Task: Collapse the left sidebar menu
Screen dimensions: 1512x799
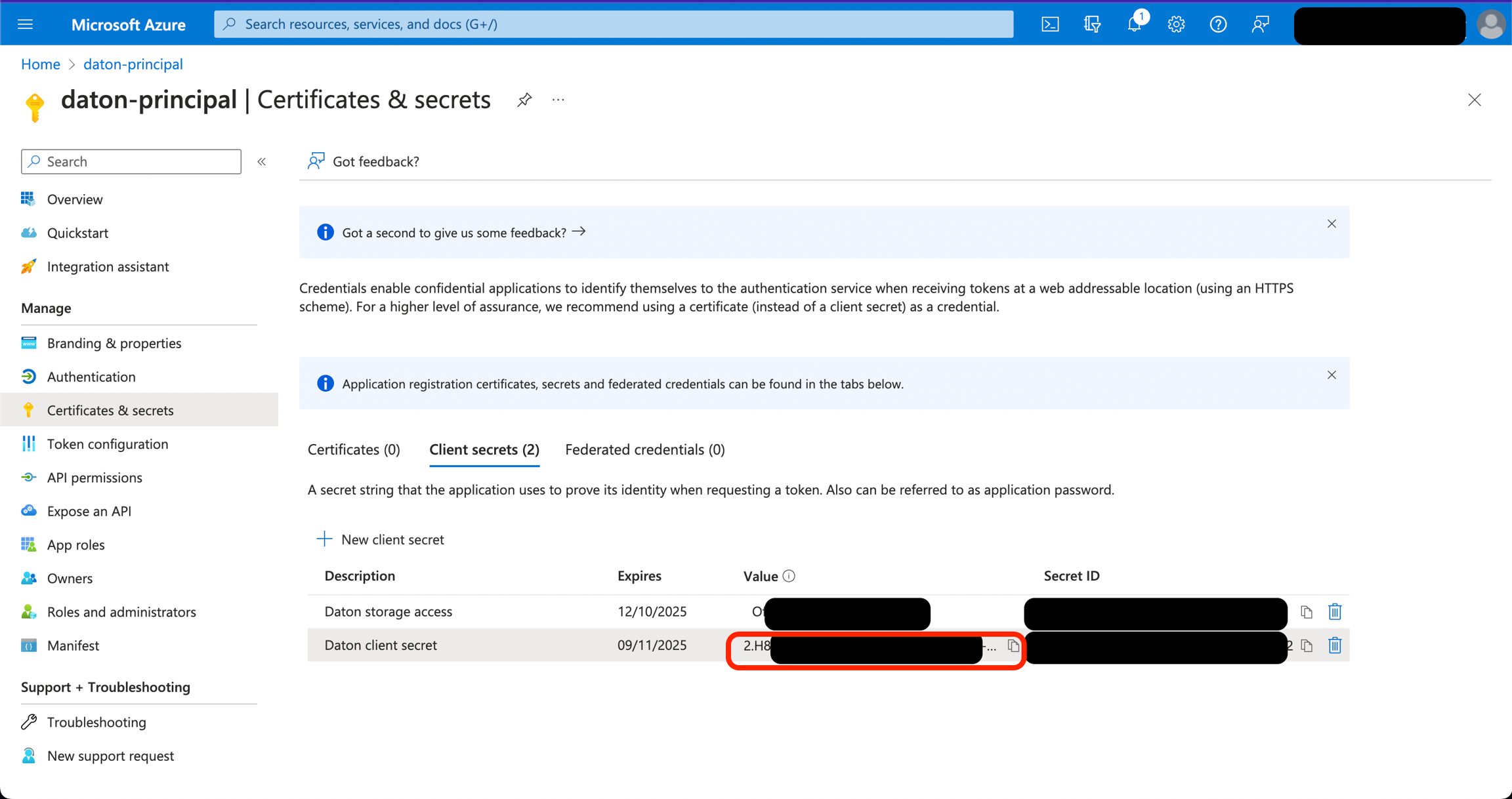Action: click(262, 161)
